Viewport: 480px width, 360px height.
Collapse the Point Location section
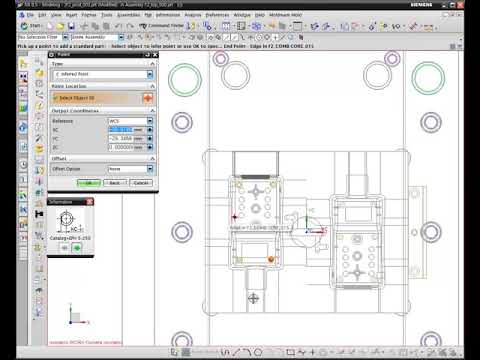click(152, 86)
